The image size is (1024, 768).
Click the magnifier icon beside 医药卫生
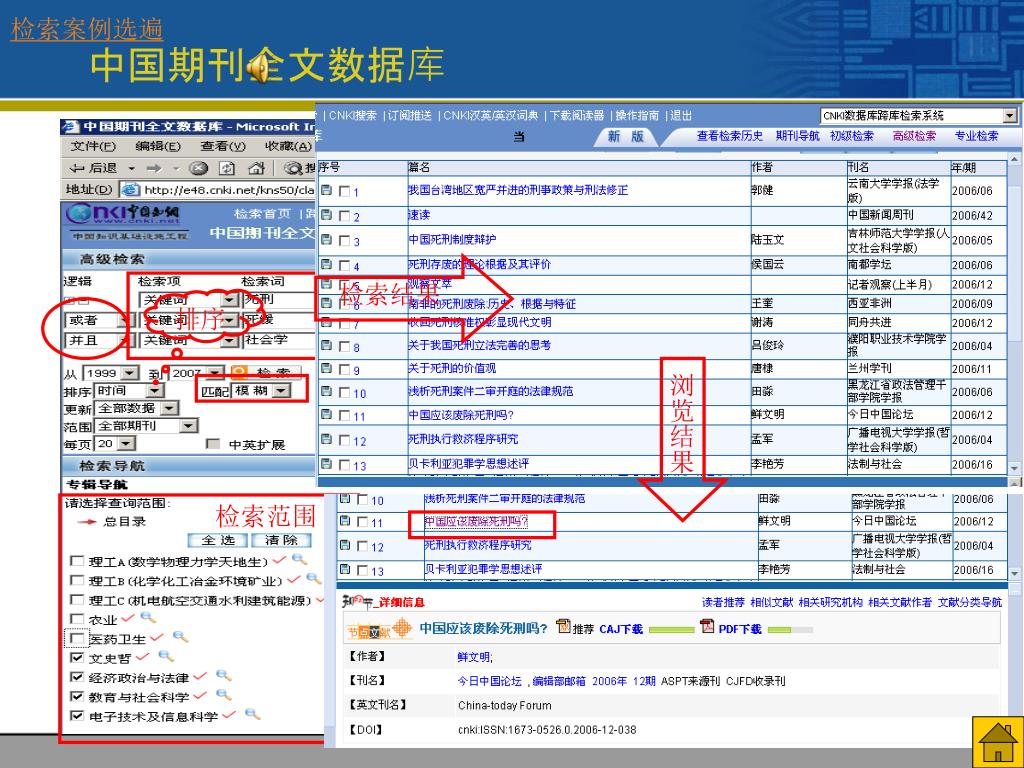pyautogui.click(x=180, y=637)
